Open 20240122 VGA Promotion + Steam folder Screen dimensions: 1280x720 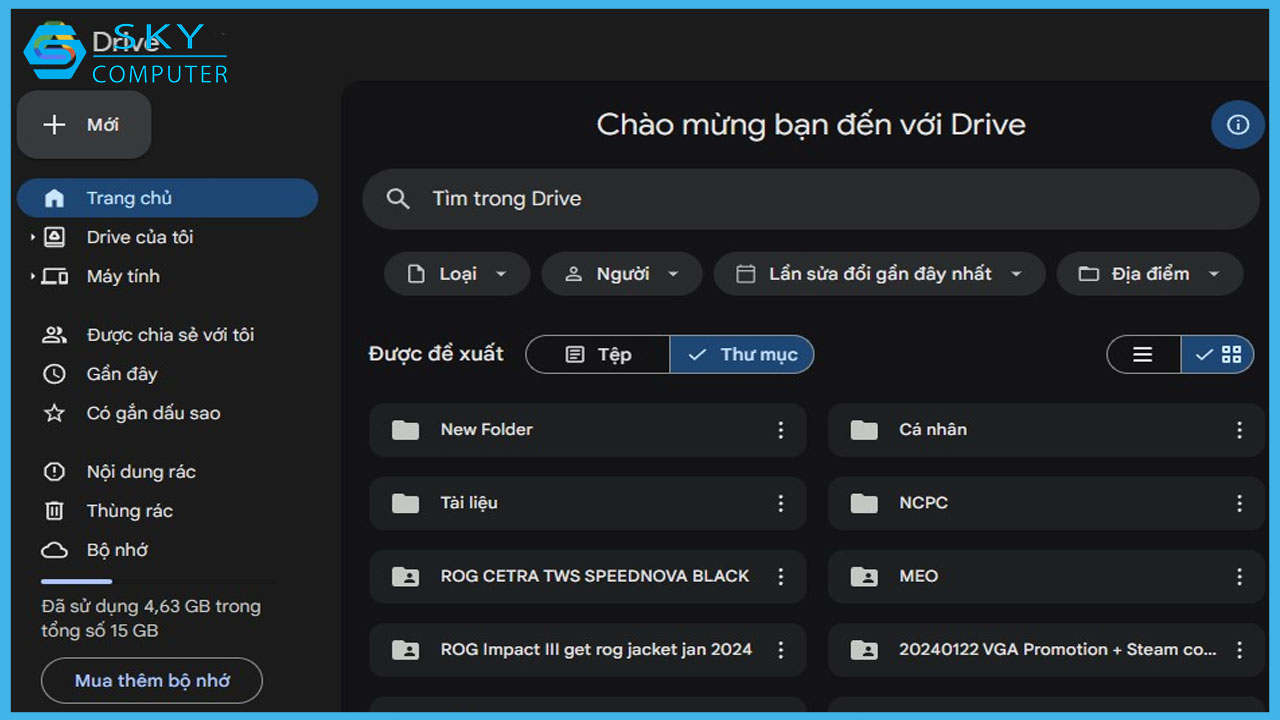(1046, 650)
